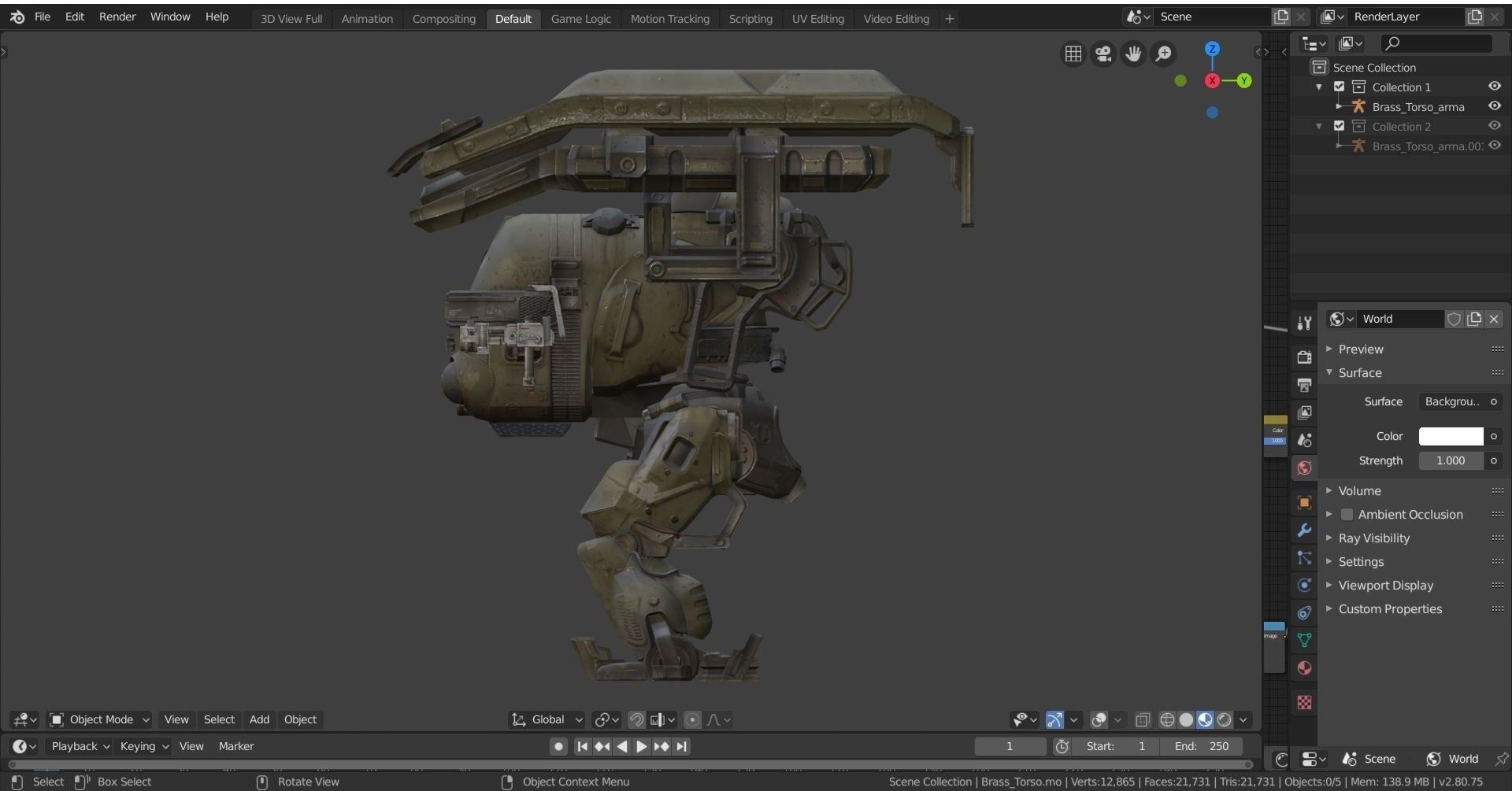Open the Global transform orientation dropdown
This screenshot has width=1512, height=791.
(547, 719)
